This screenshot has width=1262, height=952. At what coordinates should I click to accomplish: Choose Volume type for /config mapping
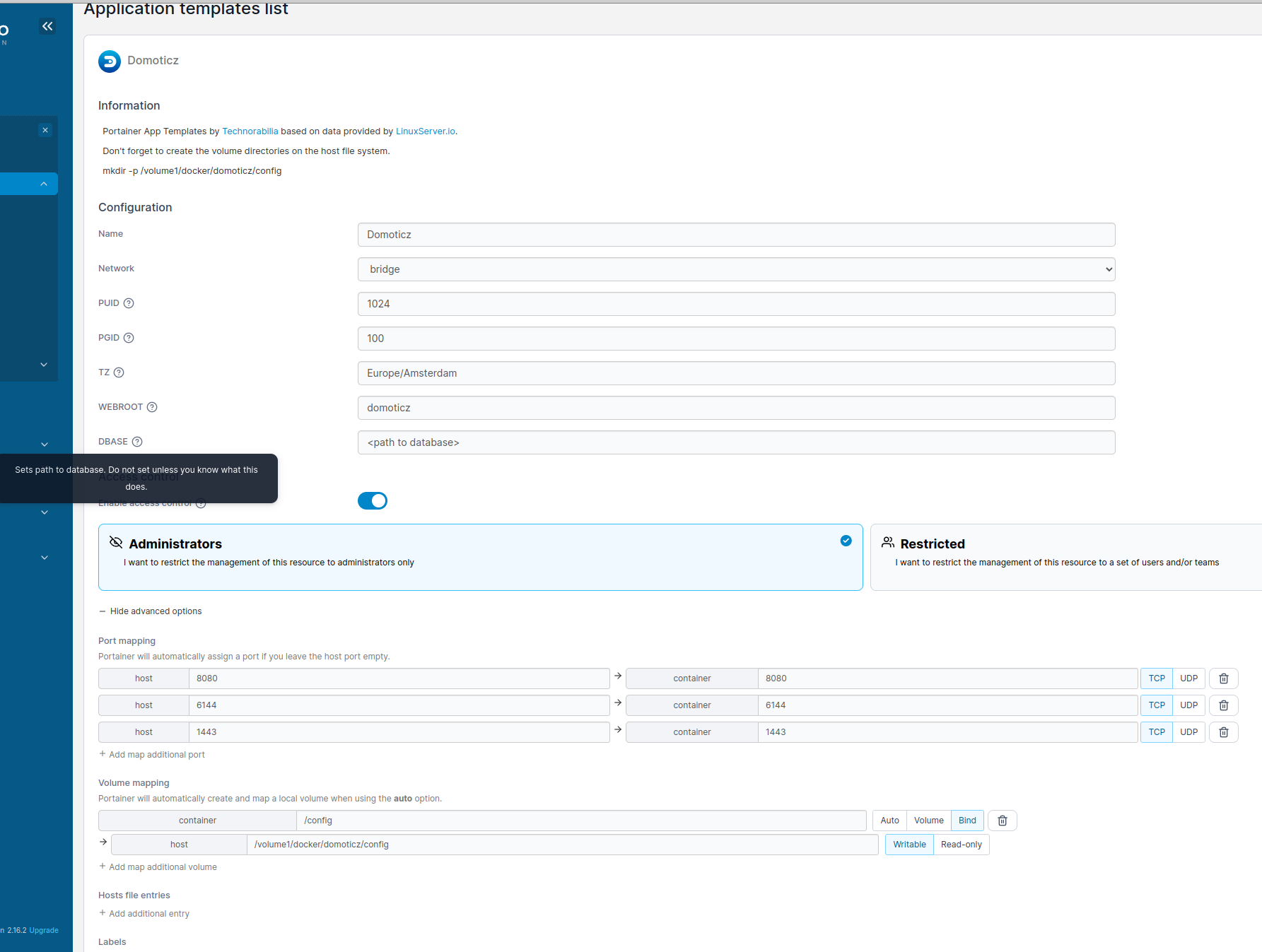coord(929,821)
